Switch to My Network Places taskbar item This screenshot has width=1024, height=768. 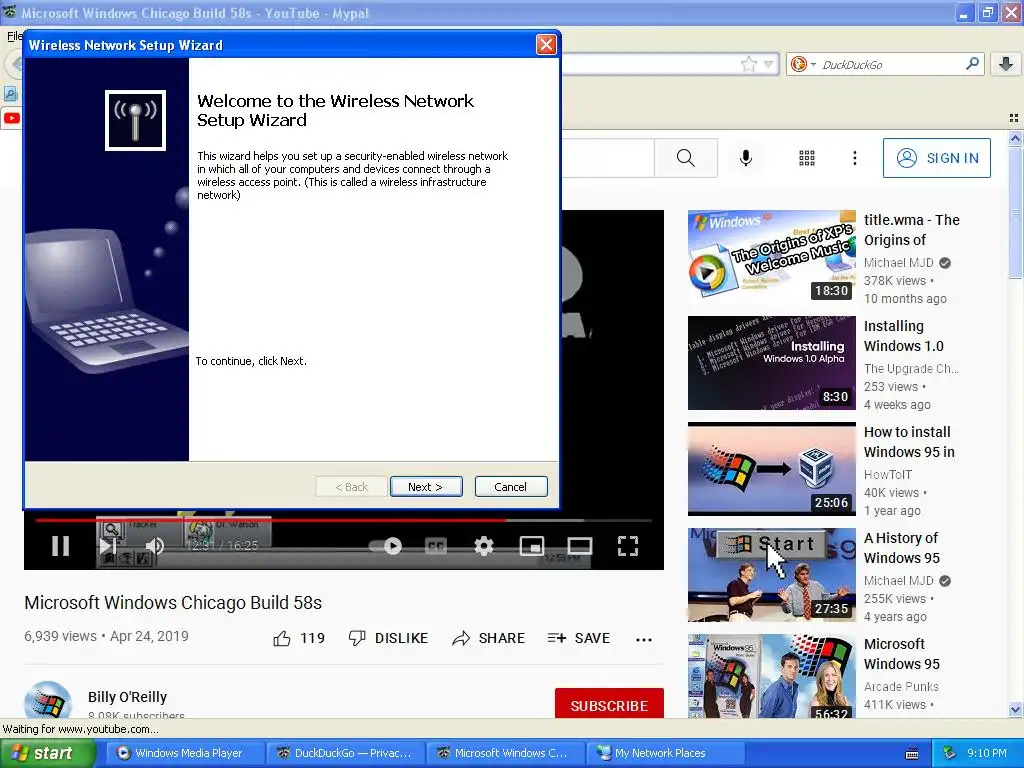coord(665,753)
